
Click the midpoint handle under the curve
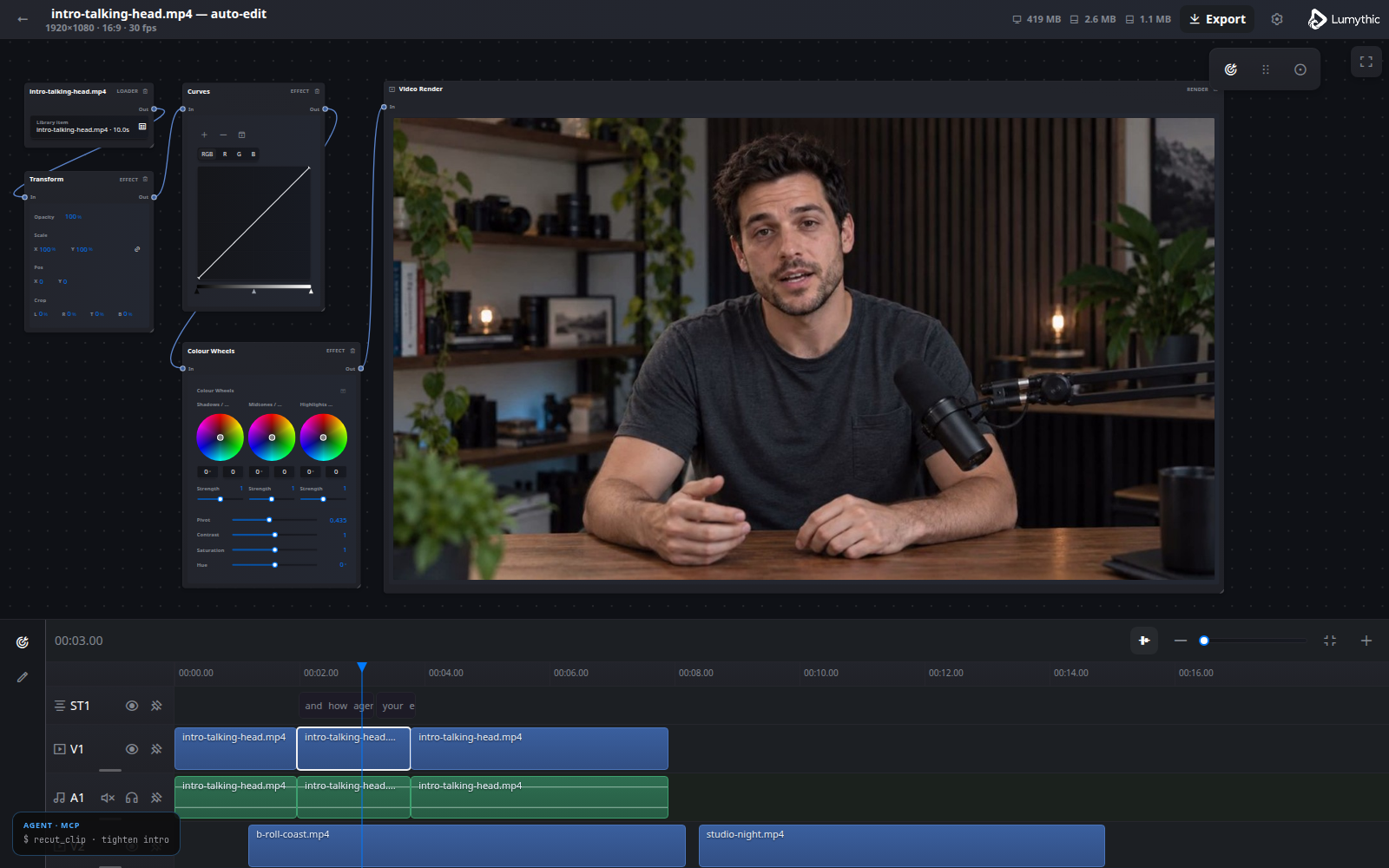click(253, 292)
